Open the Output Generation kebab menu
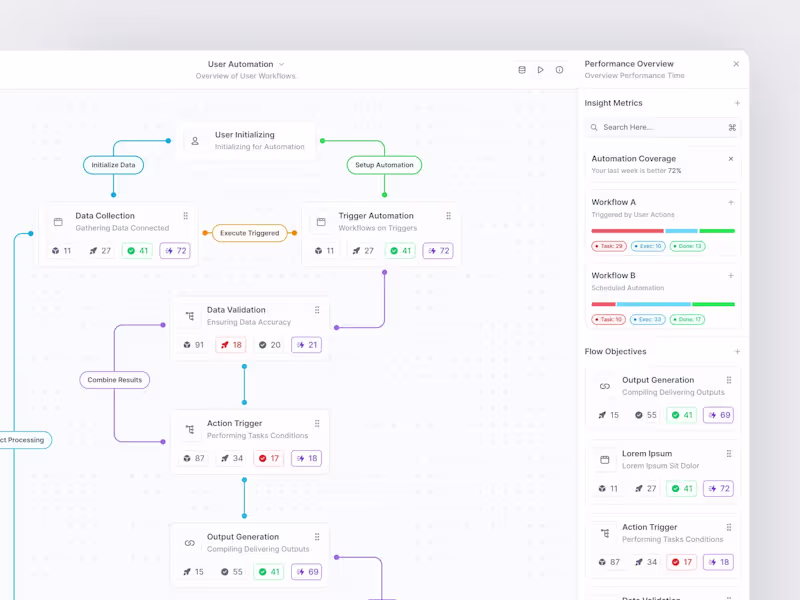 731,381
